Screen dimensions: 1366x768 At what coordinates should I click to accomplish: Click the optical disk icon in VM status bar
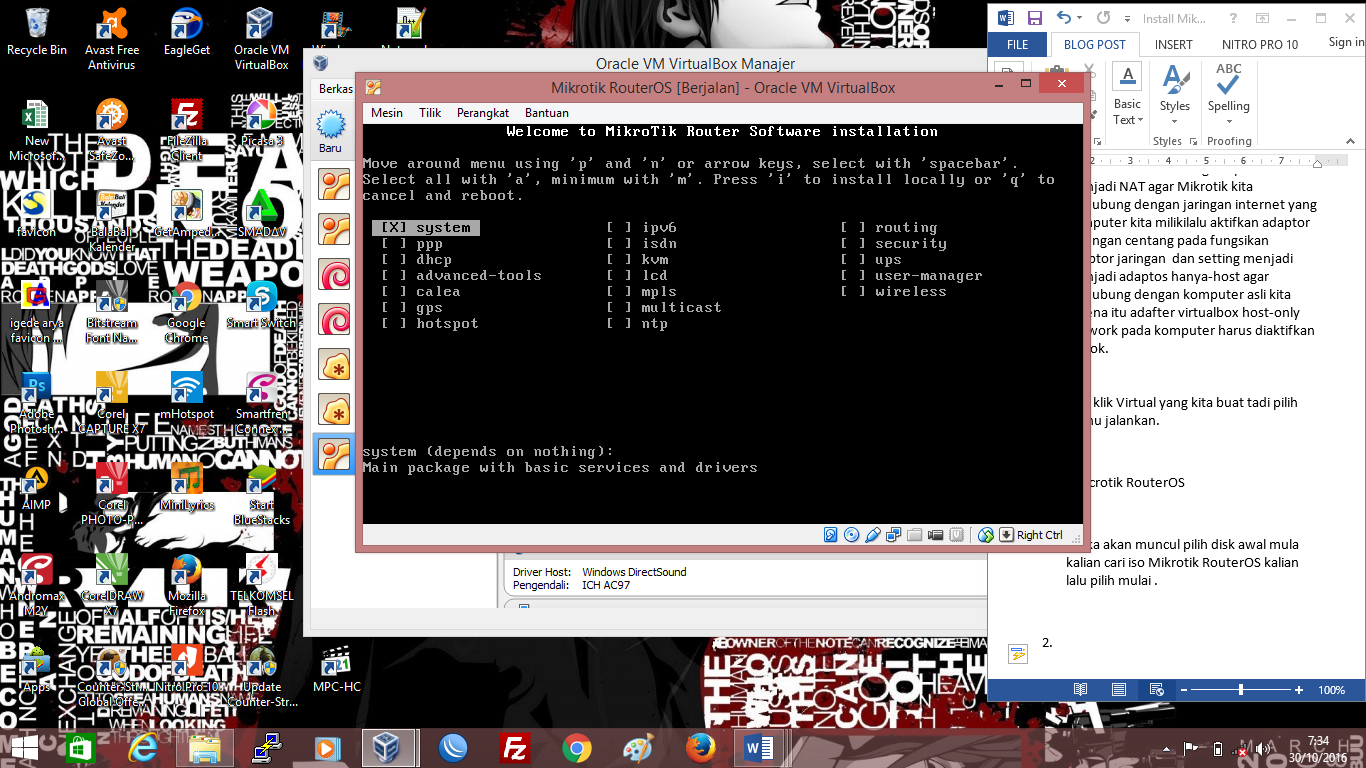click(x=851, y=535)
